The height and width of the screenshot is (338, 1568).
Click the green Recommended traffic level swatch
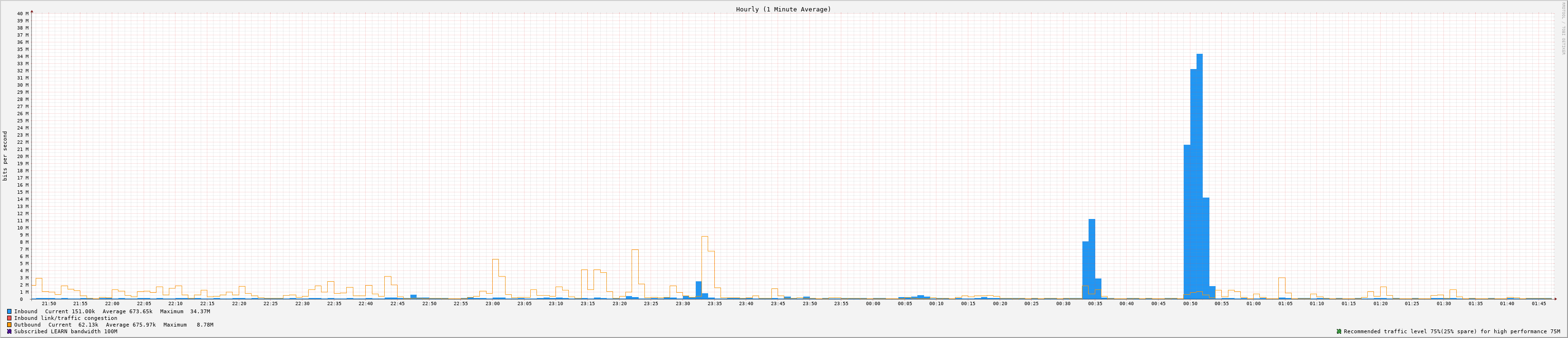coord(1338,331)
